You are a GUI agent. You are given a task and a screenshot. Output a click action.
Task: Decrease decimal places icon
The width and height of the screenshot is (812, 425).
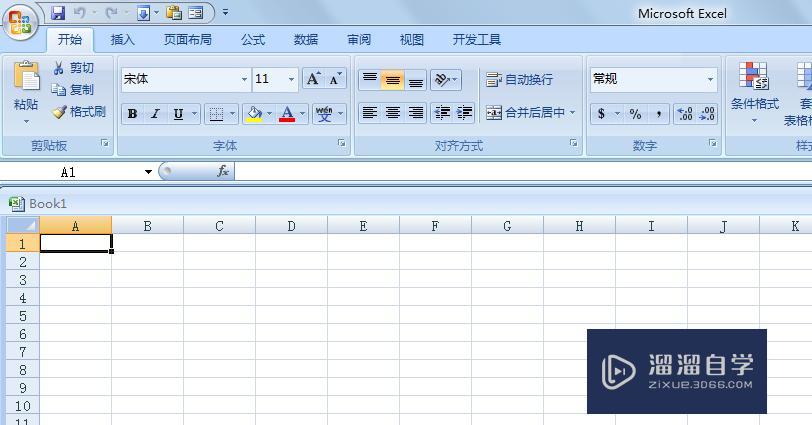(x=707, y=113)
